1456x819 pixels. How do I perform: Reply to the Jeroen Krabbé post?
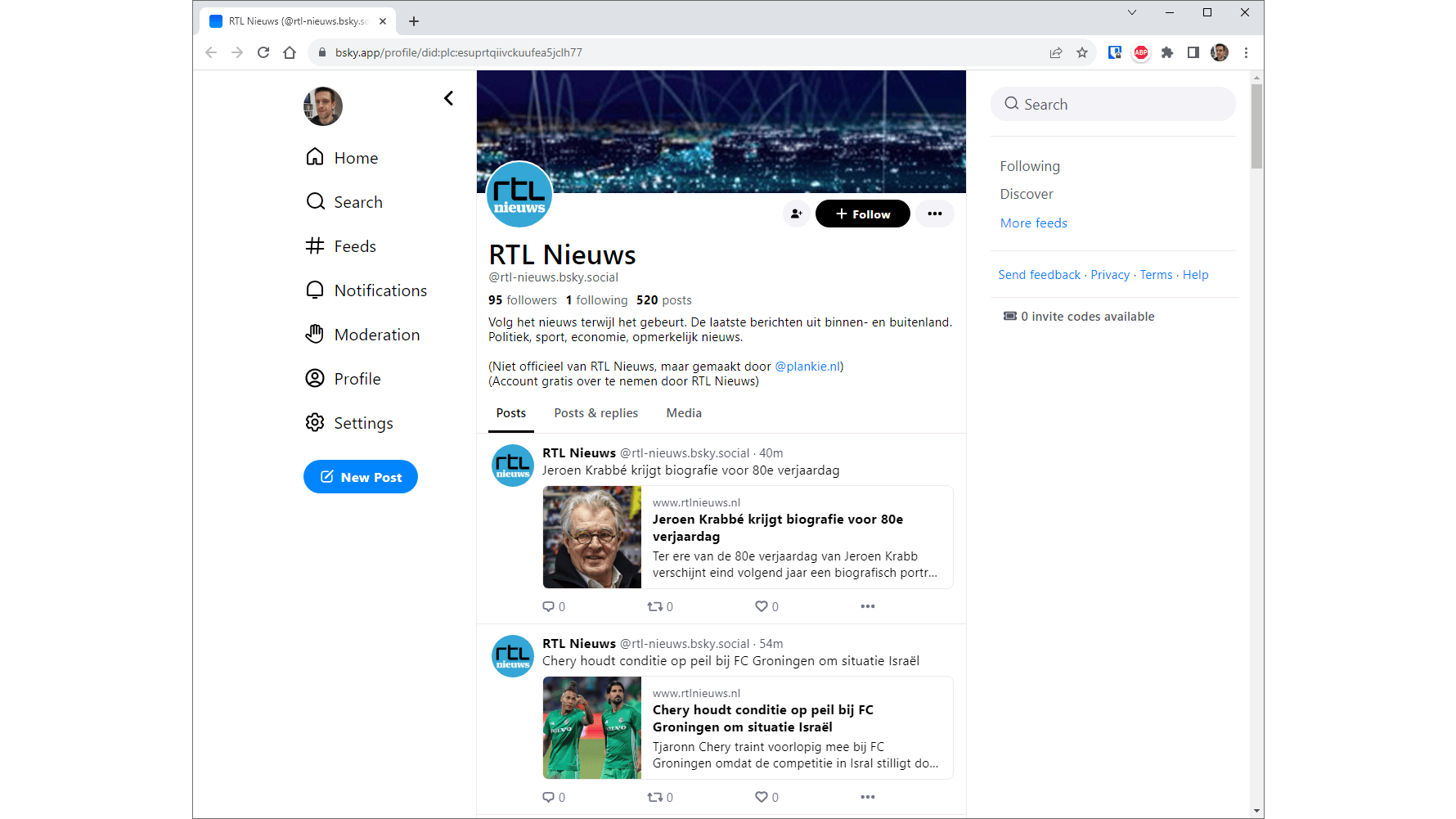(x=554, y=606)
